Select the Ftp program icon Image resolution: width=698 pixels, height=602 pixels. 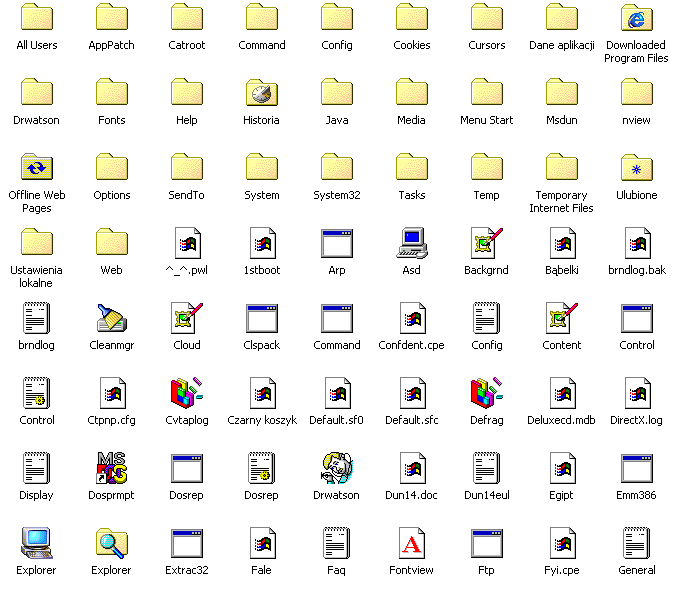(487, 543)
